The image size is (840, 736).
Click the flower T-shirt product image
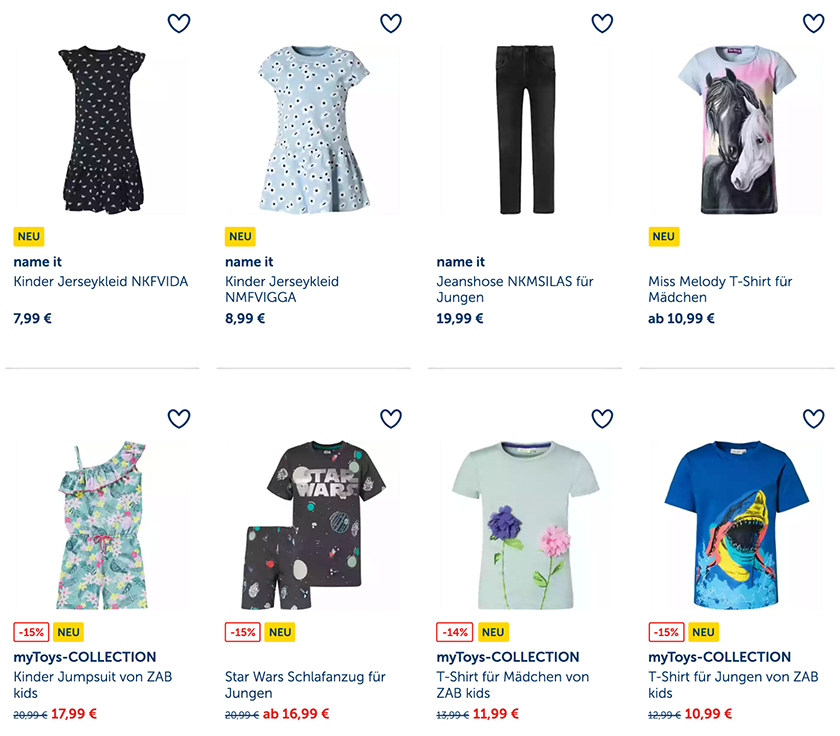(x=525, y=525)
